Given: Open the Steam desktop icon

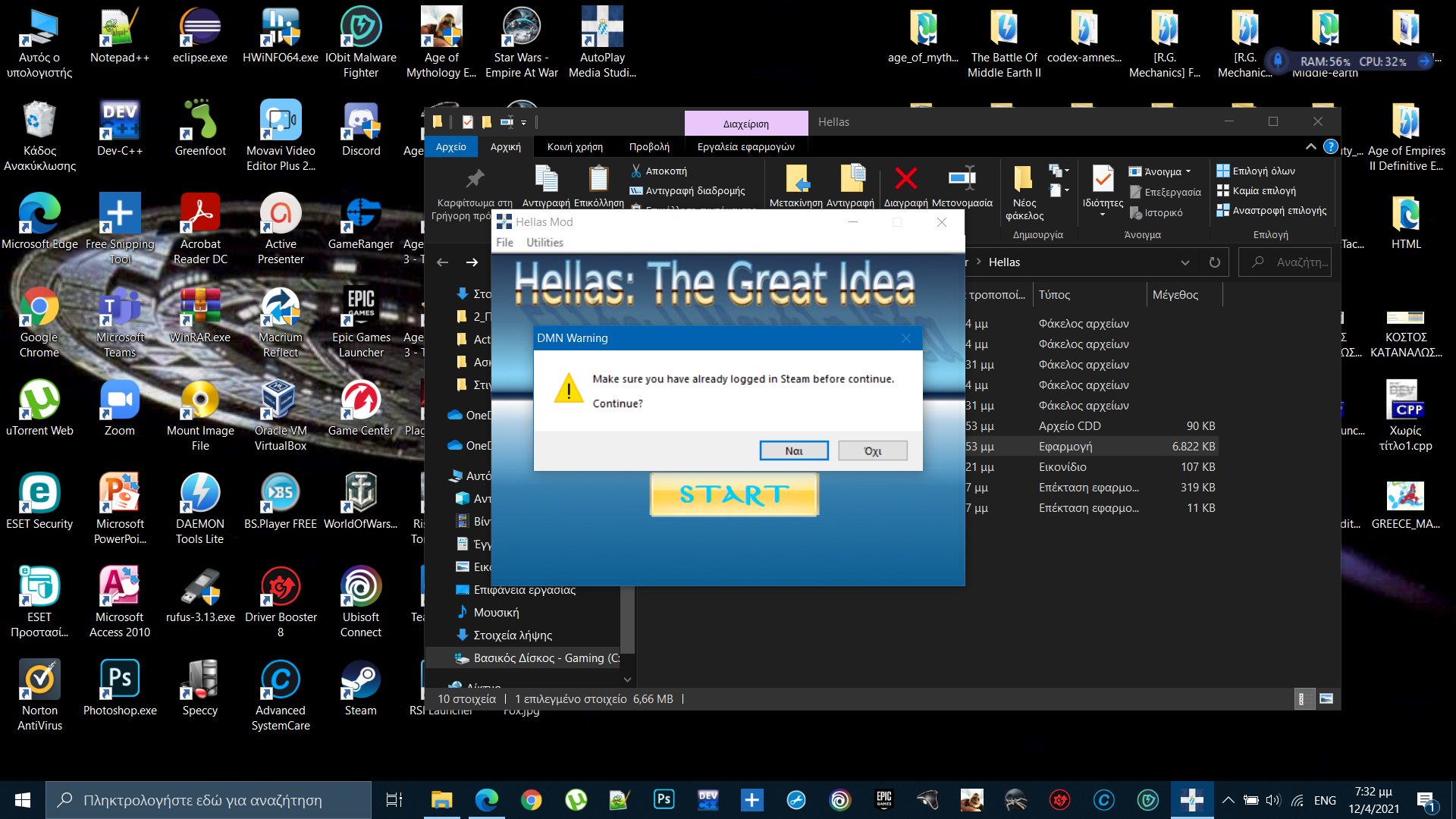Looking at the screenshot, I should point(361,689).
